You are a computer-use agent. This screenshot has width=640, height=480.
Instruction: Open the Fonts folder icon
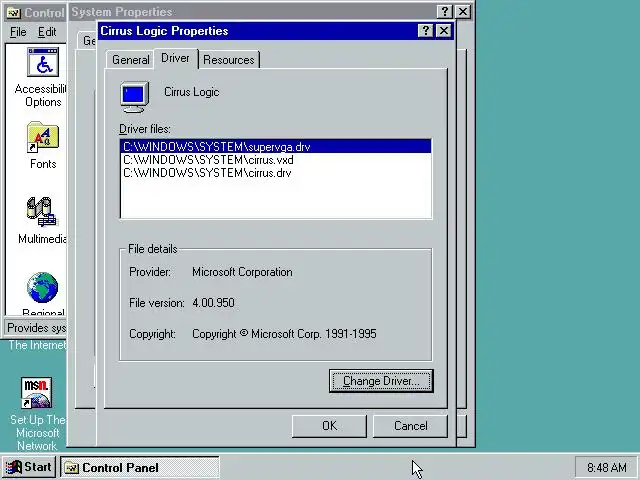click(43, 137)
